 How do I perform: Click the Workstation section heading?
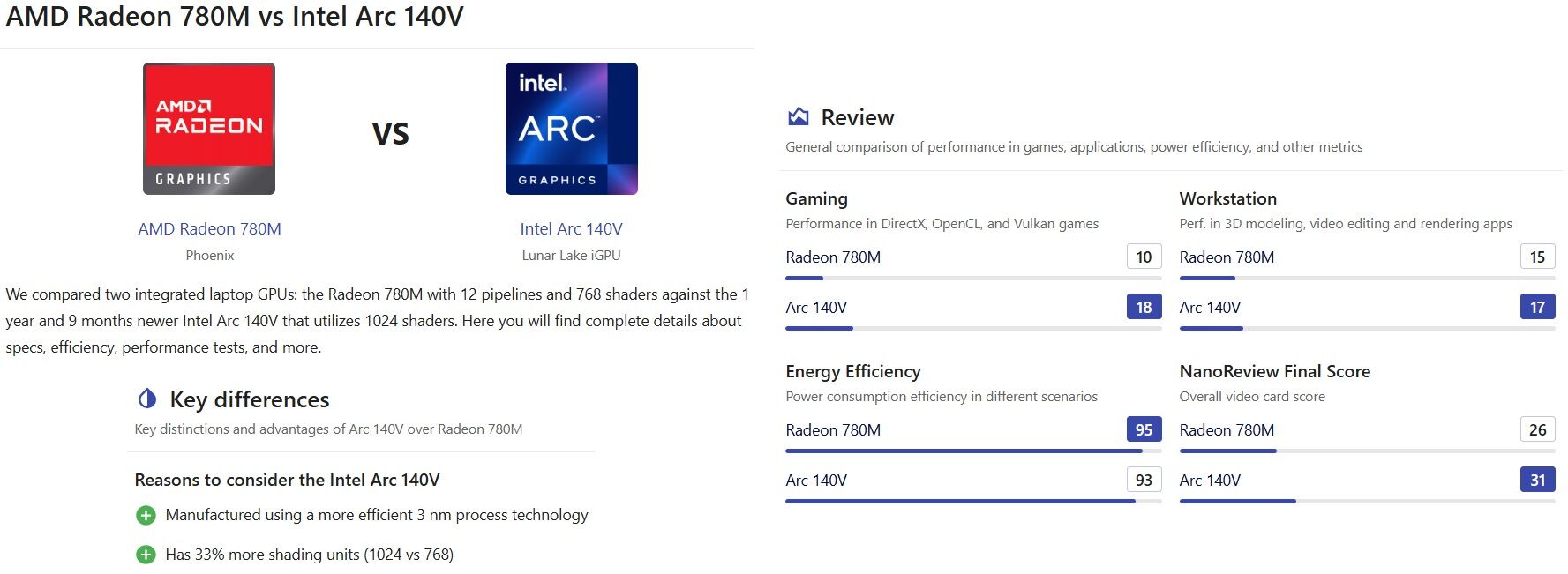tap(1227, 198)
